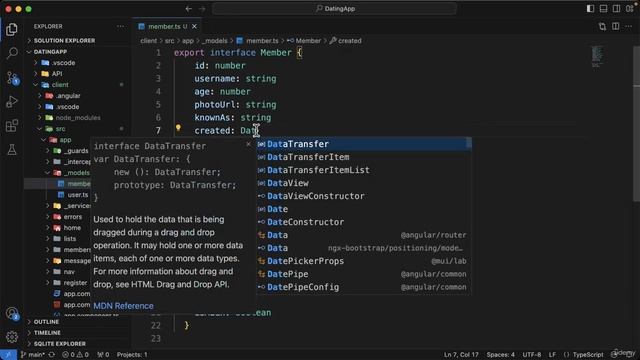Open Run and Debug view

pos(12,102)
